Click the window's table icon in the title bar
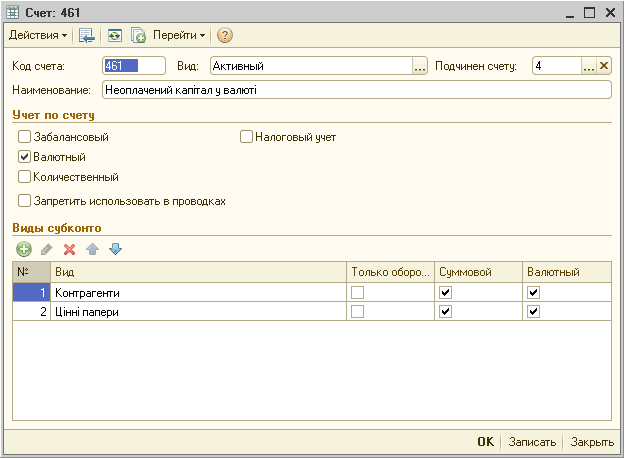The width and height of the screenshot is (624, 458). pyautogui.click(x=13, y=13)
